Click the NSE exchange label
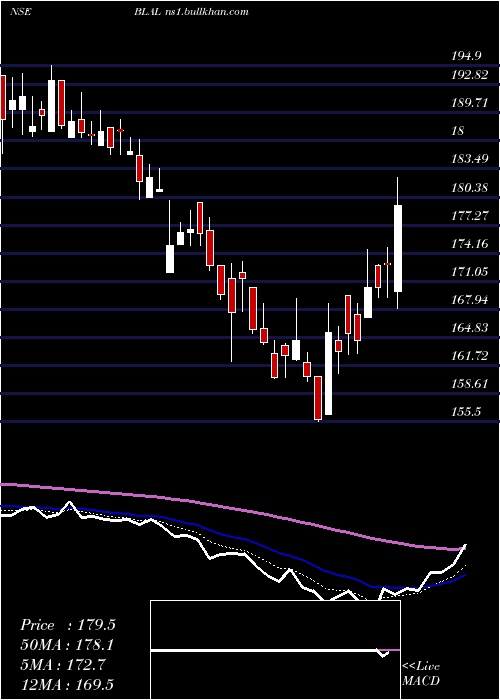The image size is (500, 700). [x=20, y=12]
